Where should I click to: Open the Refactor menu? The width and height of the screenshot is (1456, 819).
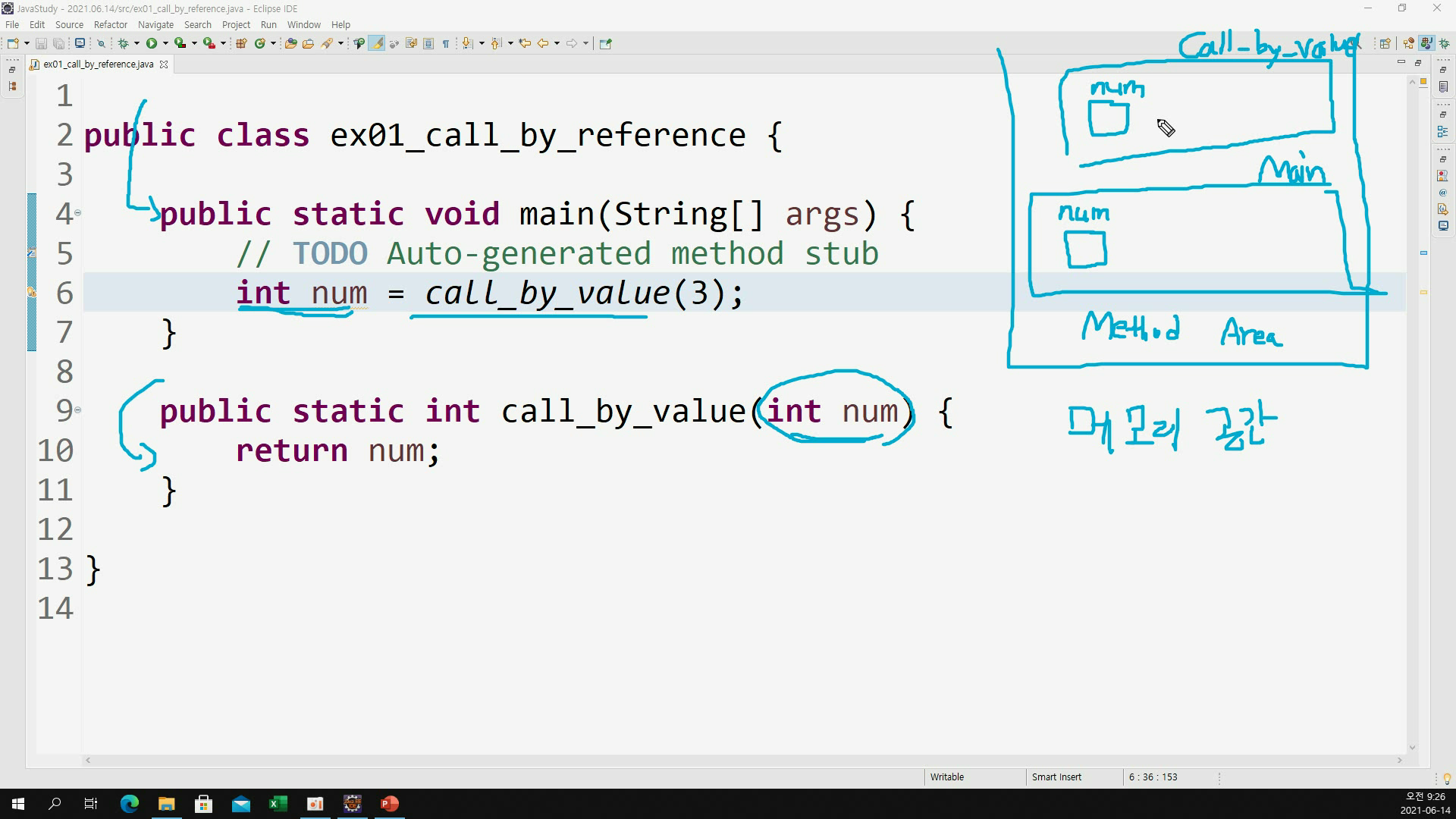click(x=111, y=24)
